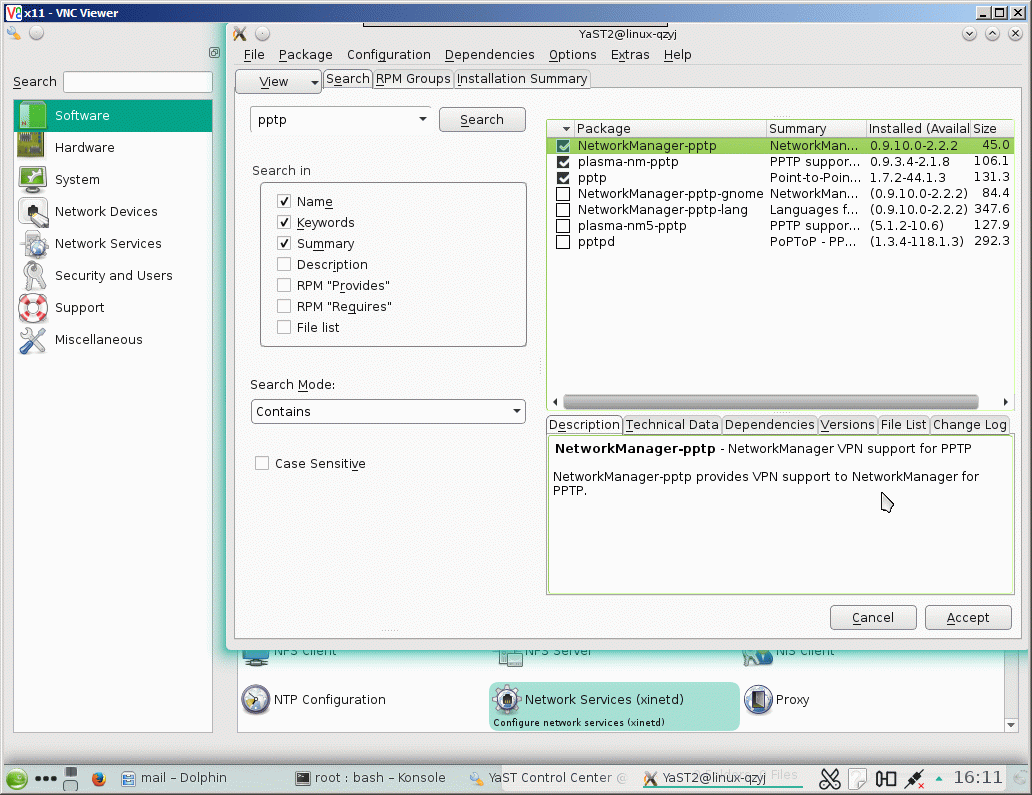
Task: Open the Extras menu
Action: coord(630,55)
